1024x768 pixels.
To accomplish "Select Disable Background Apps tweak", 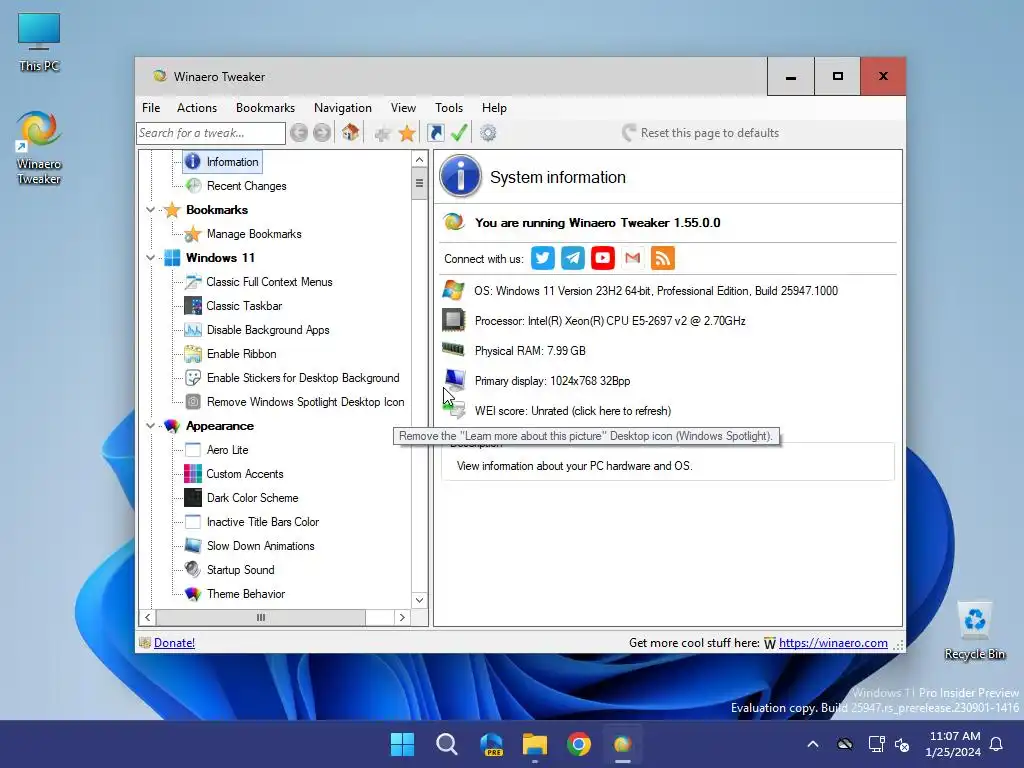I will pos(268,330).
